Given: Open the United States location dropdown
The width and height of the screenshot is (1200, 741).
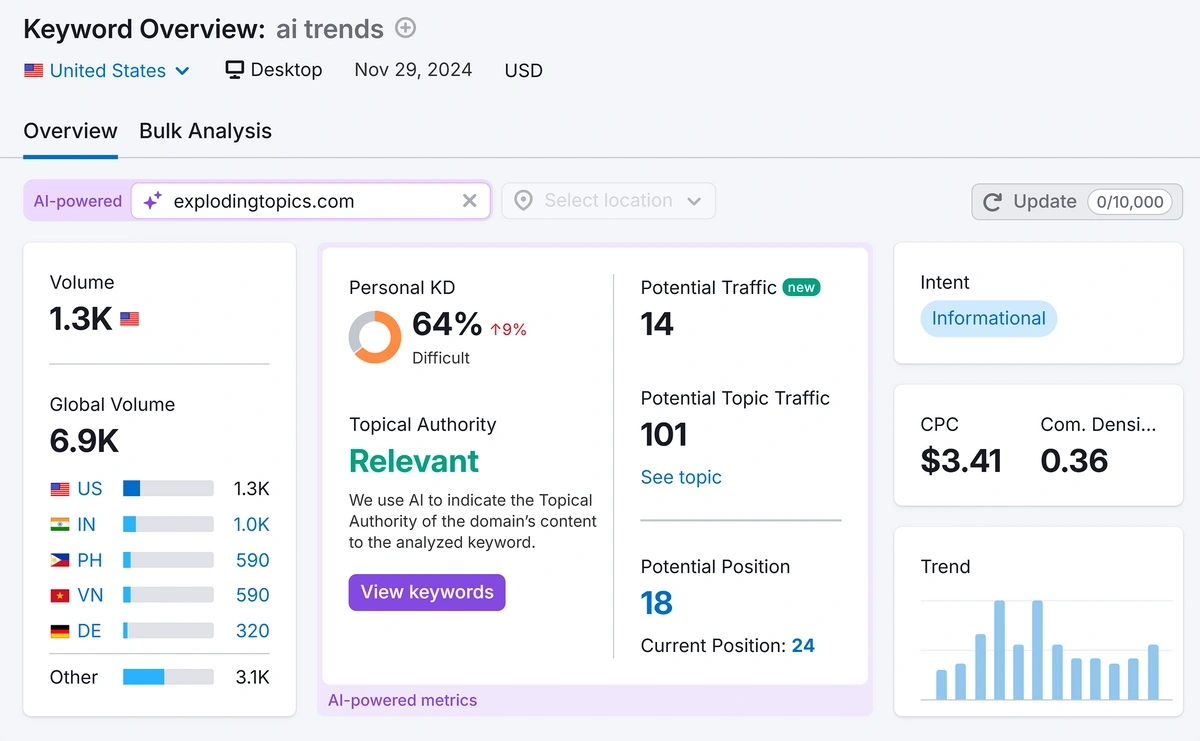Looking at the screenshot, I should click(x=107, y=70).
